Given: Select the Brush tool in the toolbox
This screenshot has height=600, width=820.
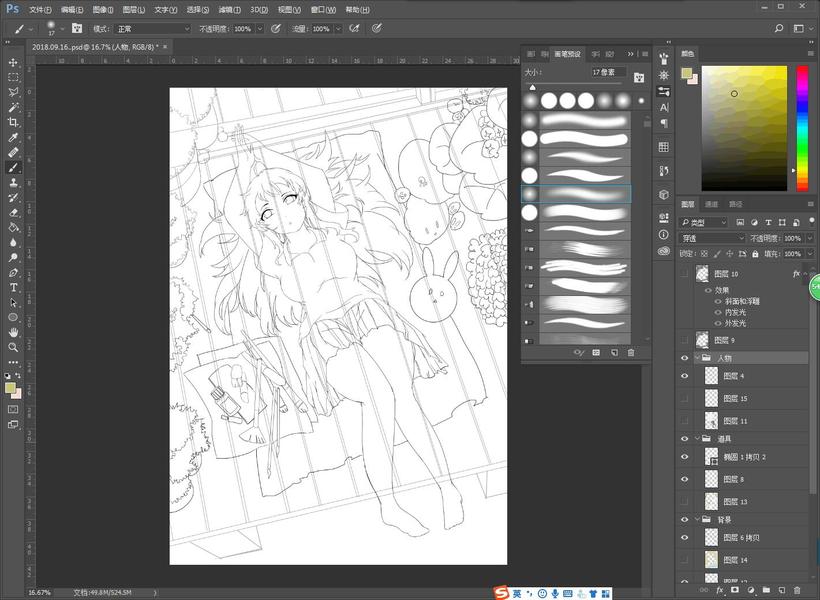Looking at the screenshot, I should (x=13, y=167).
